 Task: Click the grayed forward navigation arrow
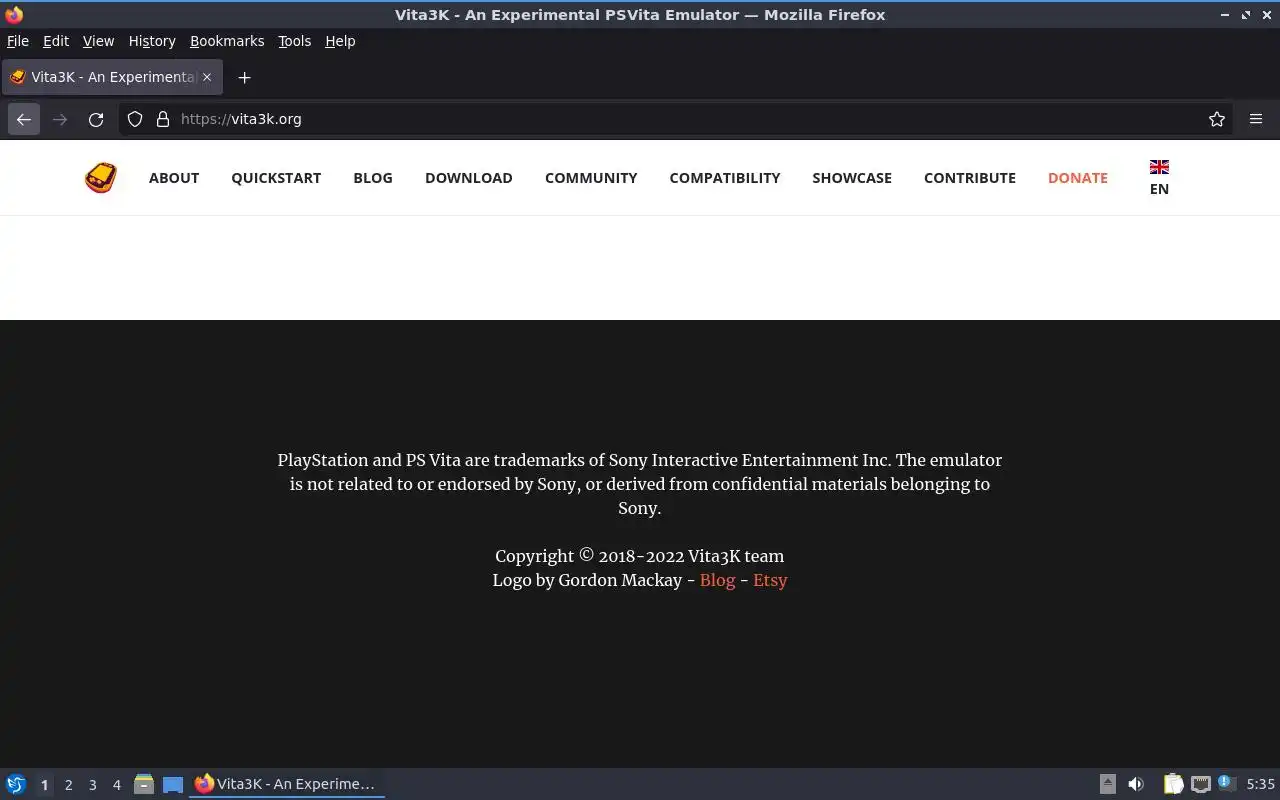(60, 119)
